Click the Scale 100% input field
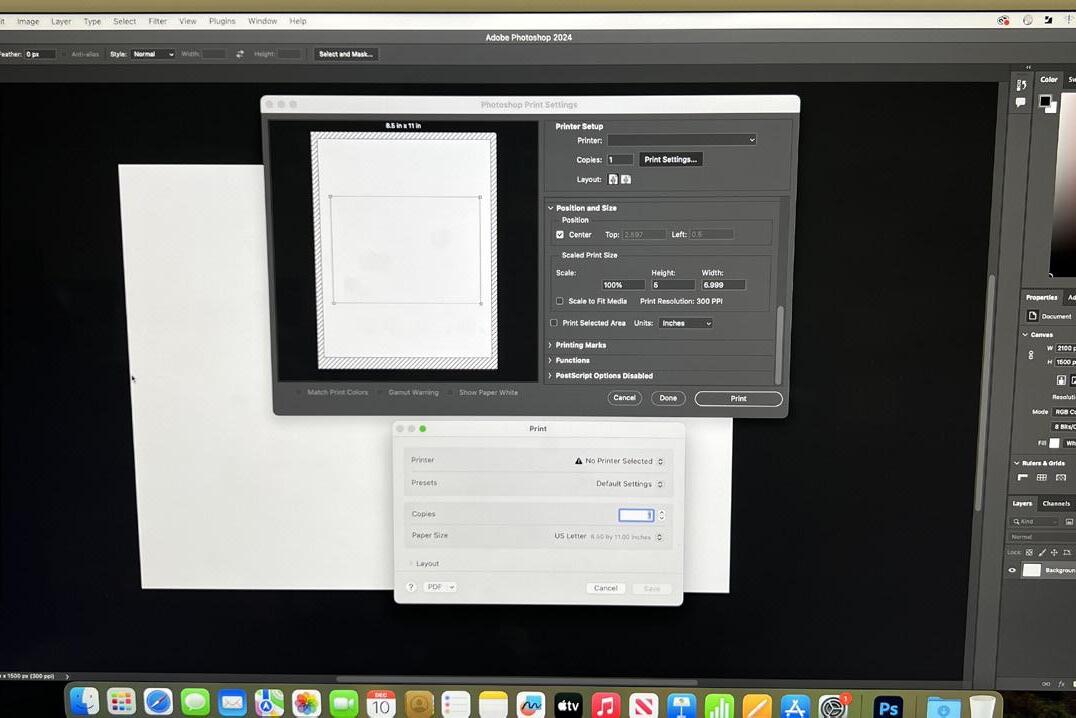Viewport: 1076px width, 718px height. click(x=622, y=285)
